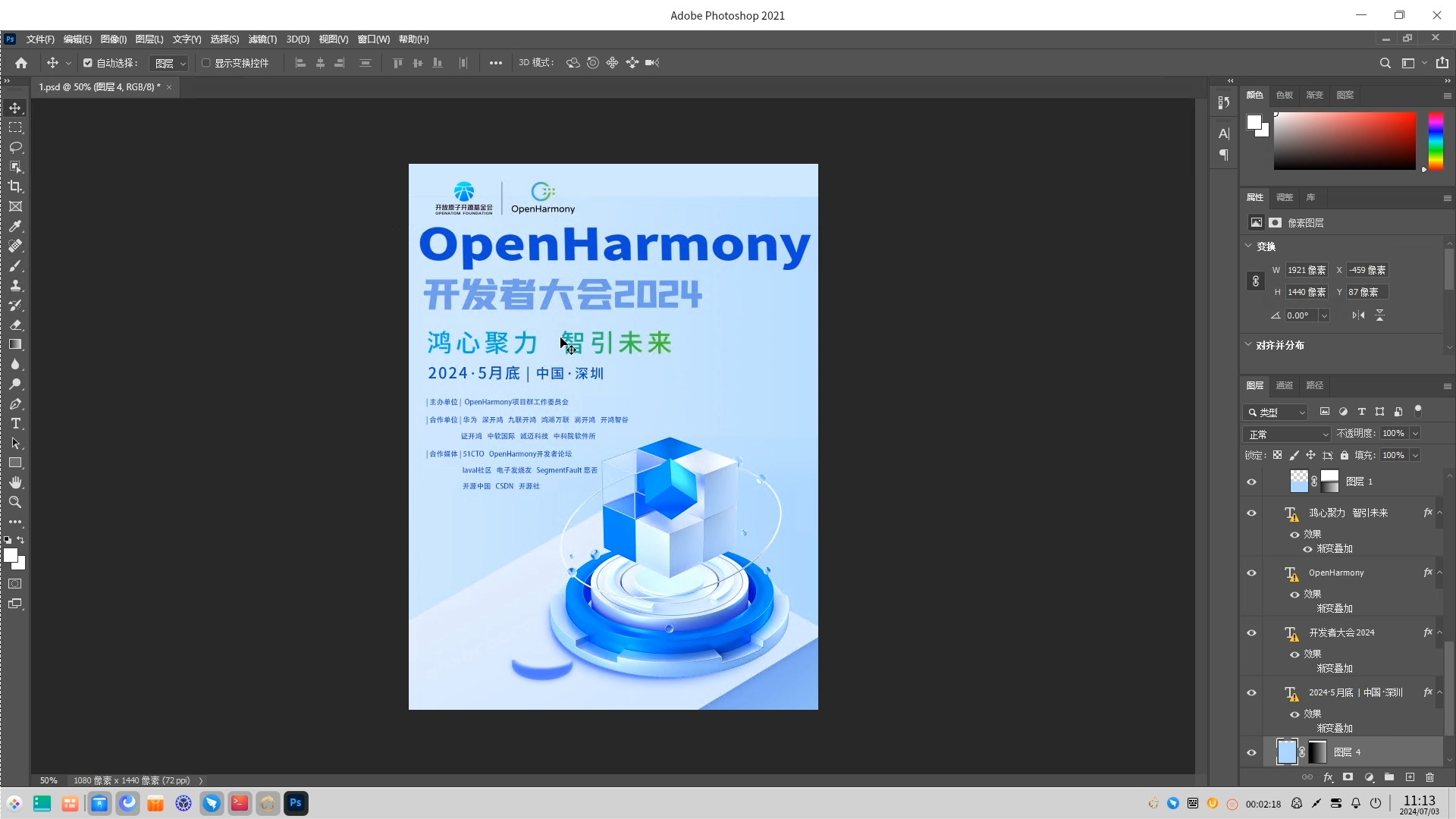Select the Brush tool
The width and height of the screenshot is (1456, 819).
tap(15, 265)
